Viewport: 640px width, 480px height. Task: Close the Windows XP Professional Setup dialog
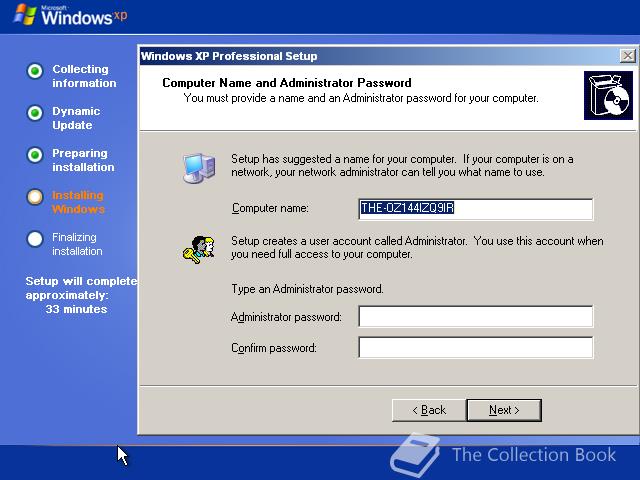[627, 56]
